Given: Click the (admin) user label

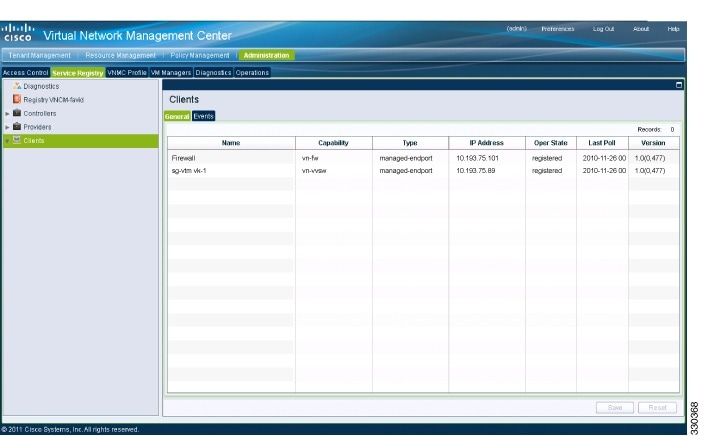Looking at the screenshot, I should click(516, 29).
